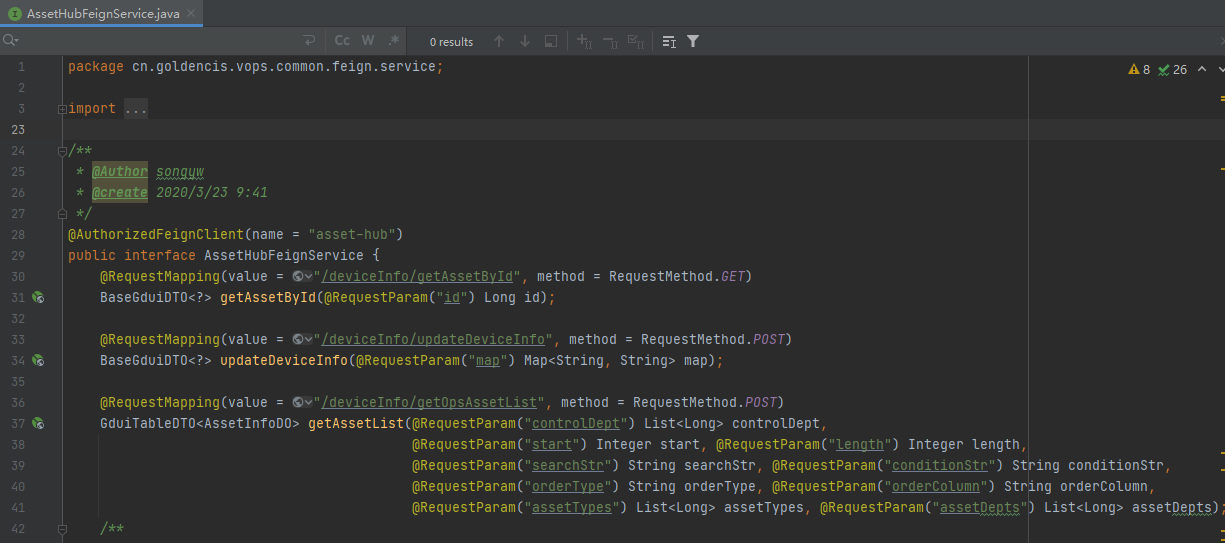Click fold end marker at line 27
Viewport: 1225px width, 543px height.
(61, 213)
